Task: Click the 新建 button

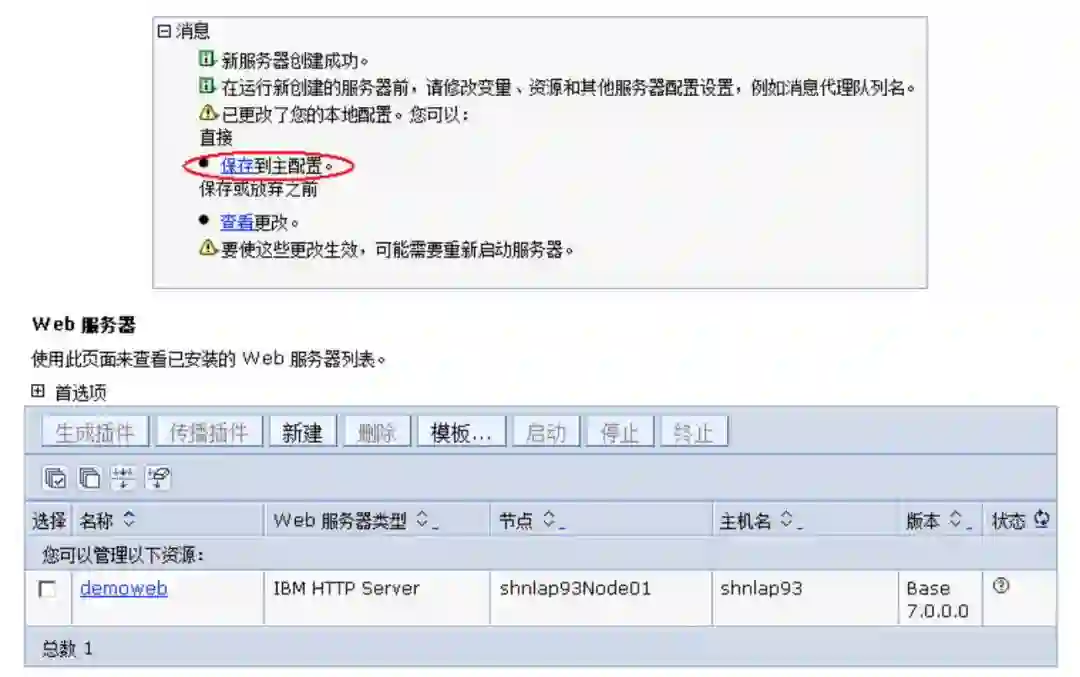Action: [302, 433]
